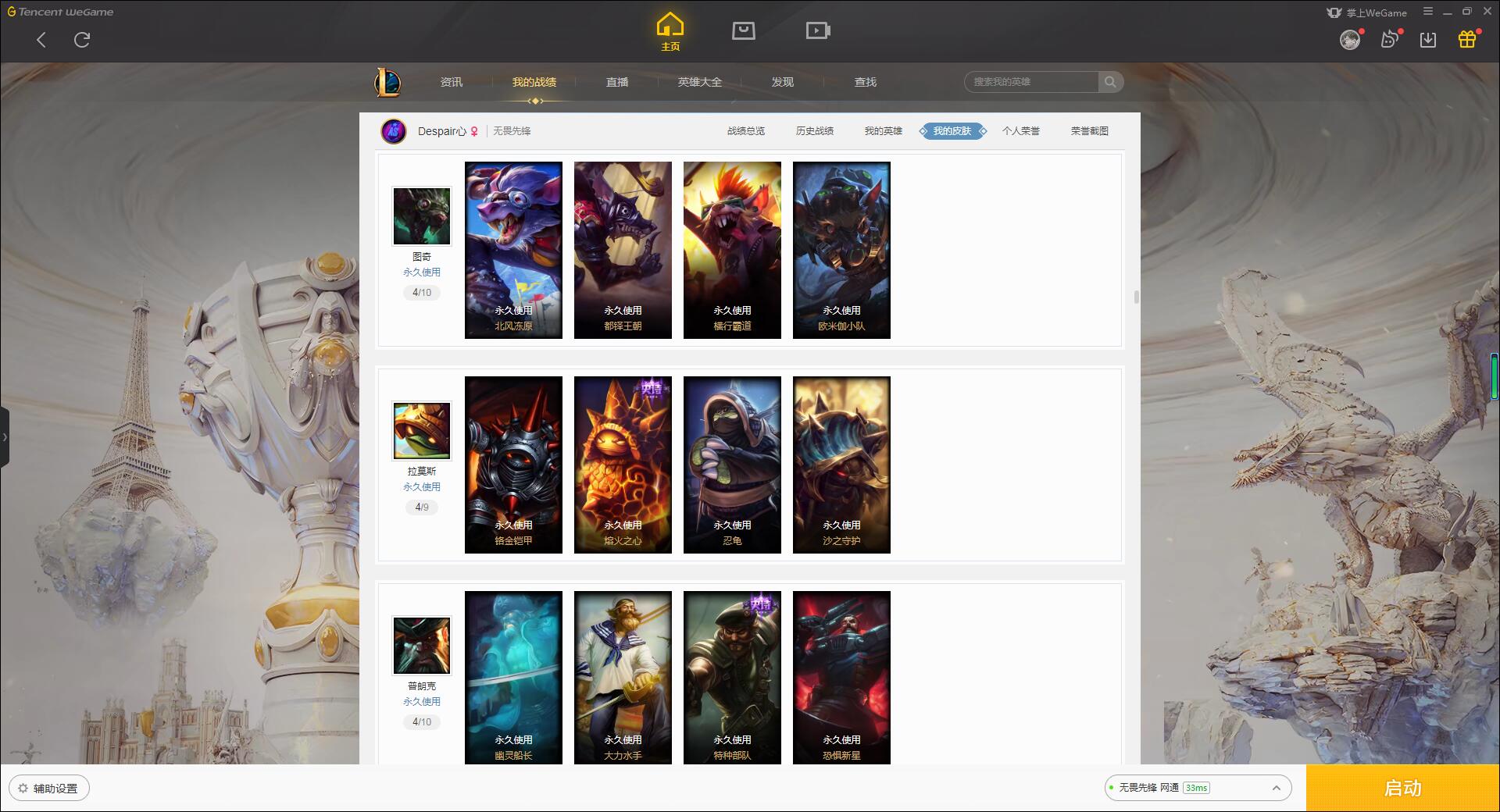The image size is (1500, 812).
Task: Open the friends notification icon
Action: (x=1389, y=39)
